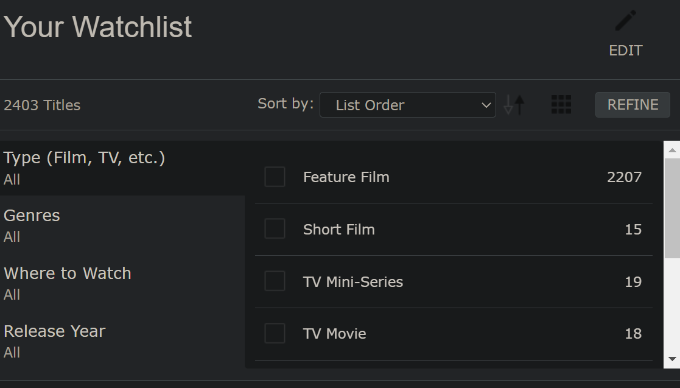Screen dimensions: 680x388
Task: Switch to grid view icon
Action: (x=561, y=105)
